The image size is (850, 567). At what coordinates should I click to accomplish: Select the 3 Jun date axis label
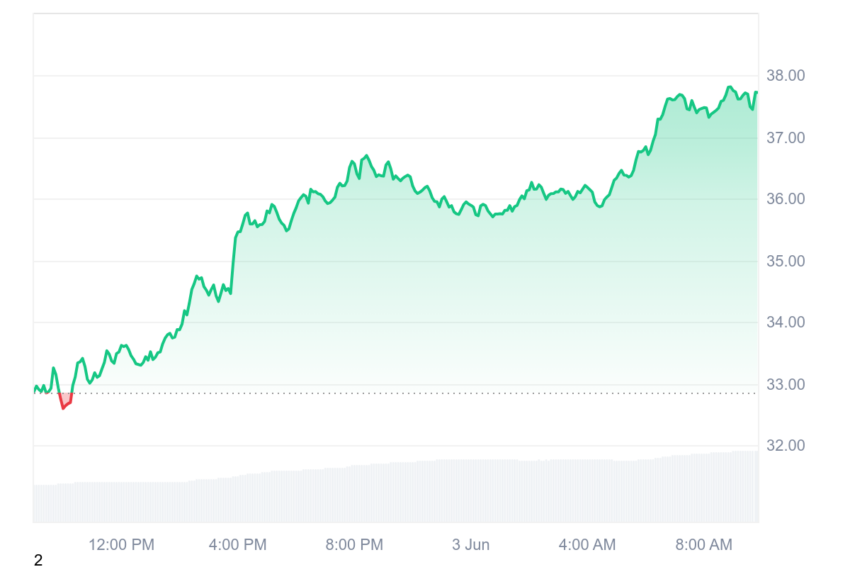point(471,544)
